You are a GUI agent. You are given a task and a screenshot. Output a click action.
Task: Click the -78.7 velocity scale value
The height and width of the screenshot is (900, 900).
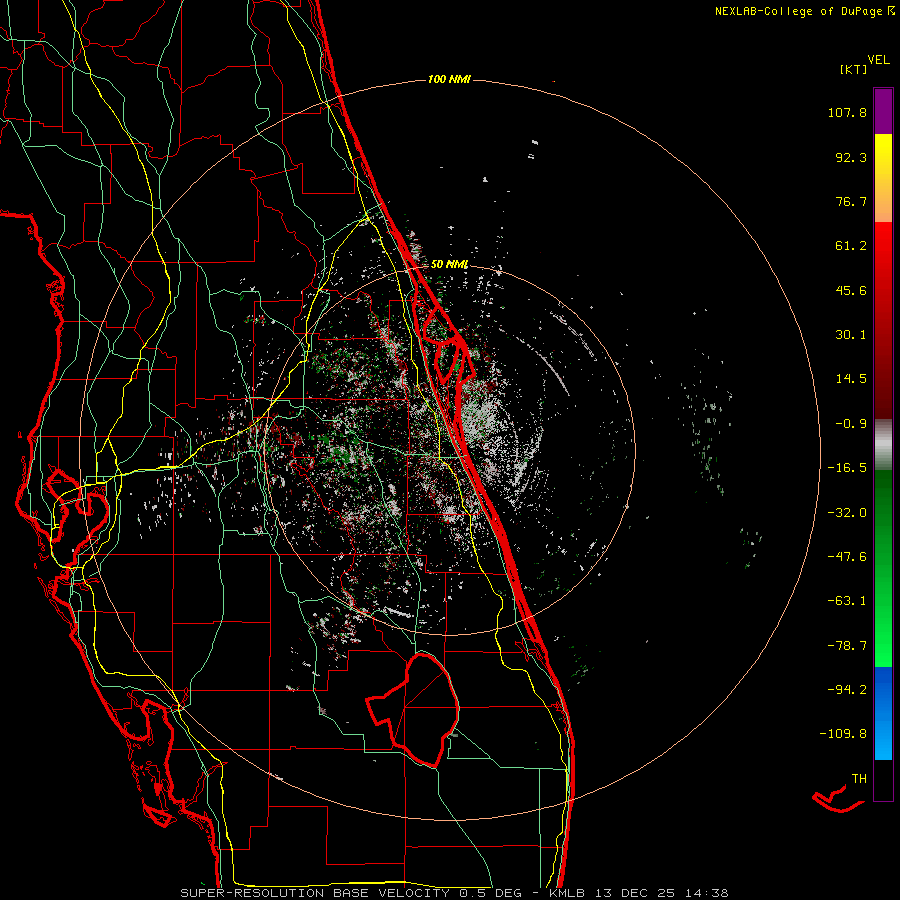tap(847, 646)
